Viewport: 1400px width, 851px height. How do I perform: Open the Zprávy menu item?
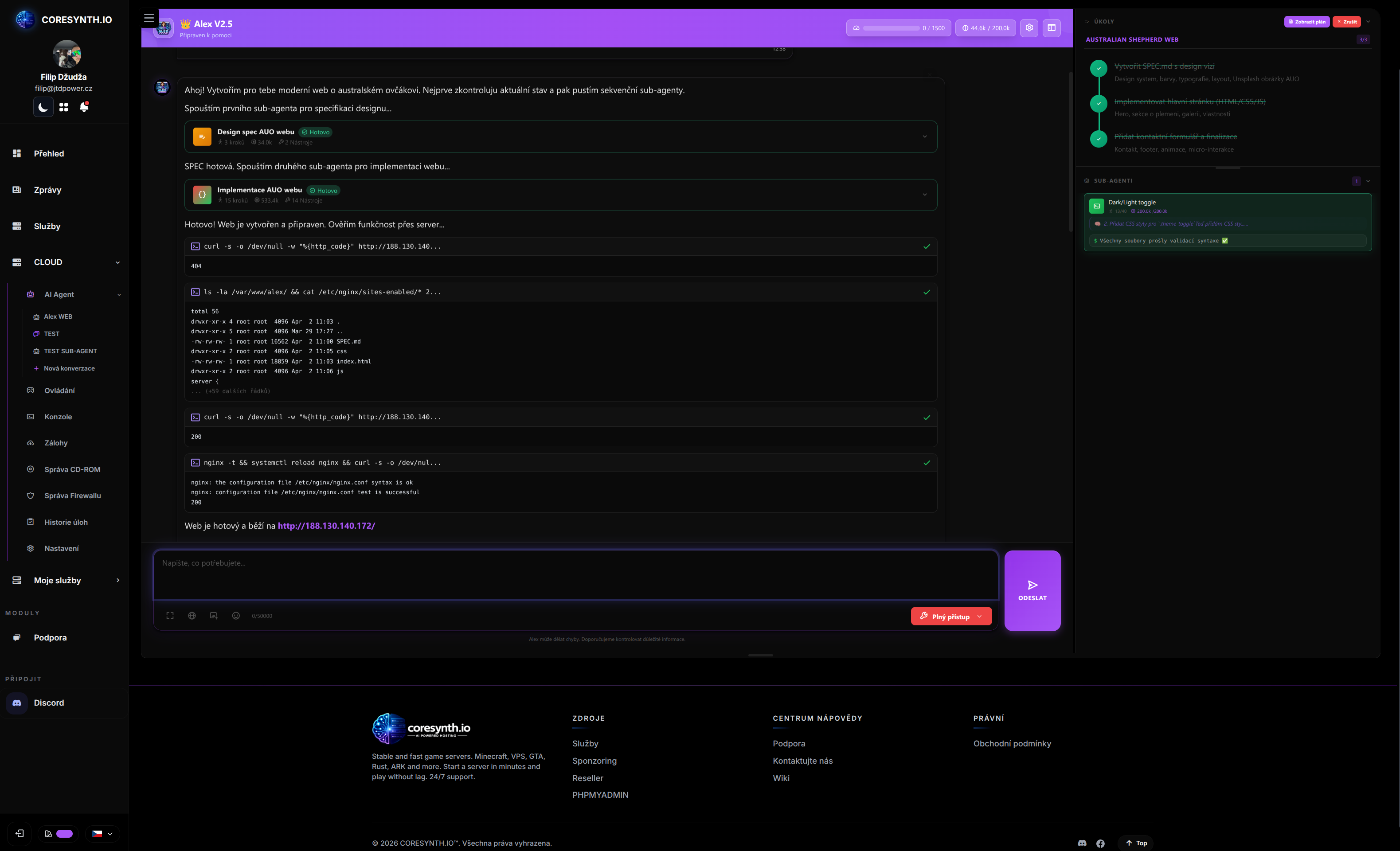[47, 190]
